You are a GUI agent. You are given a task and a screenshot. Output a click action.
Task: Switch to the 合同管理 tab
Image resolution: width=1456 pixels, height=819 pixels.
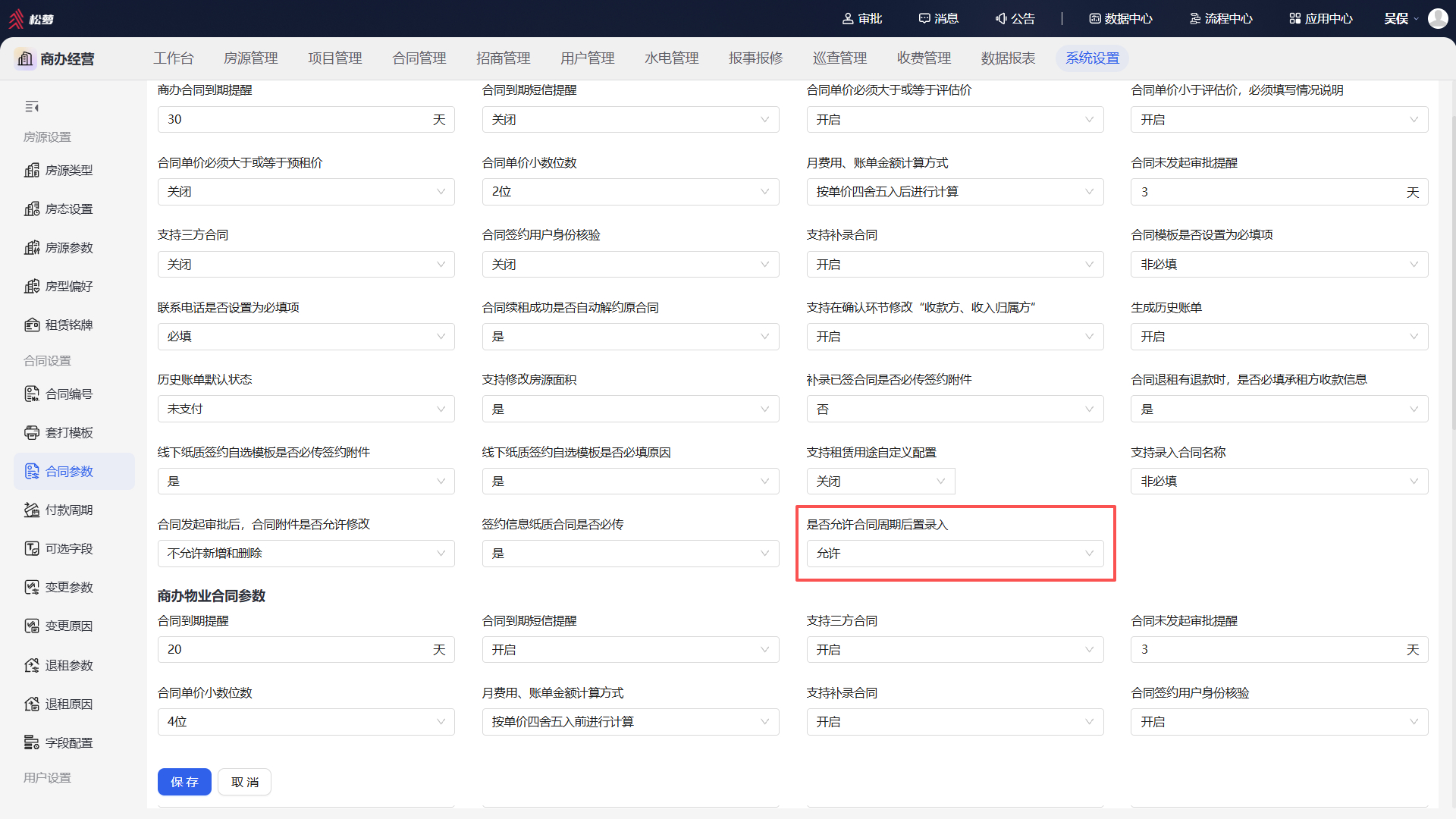419,58
